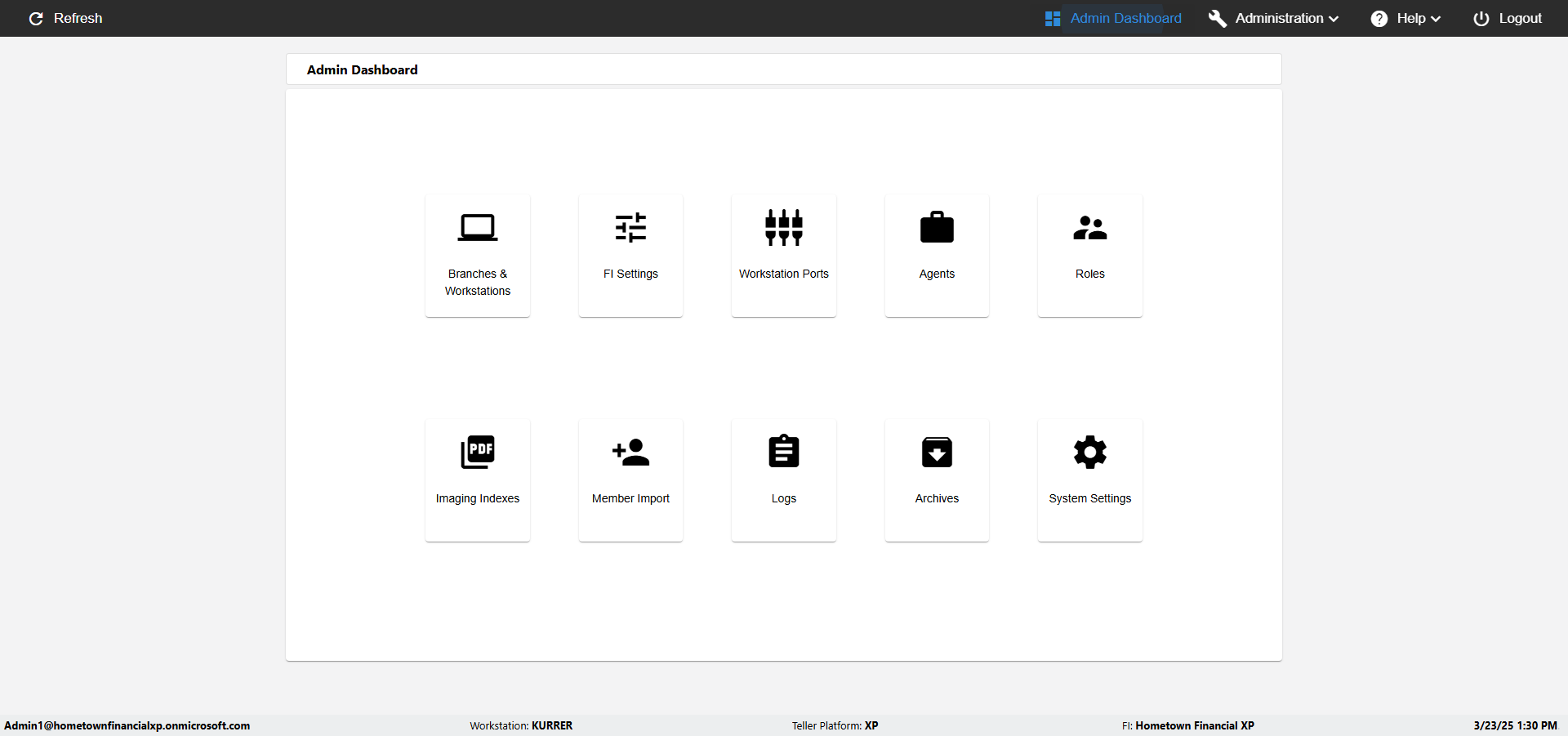Expand the Administration dropdown chevron
The image size is (1568, 736).
pos(1334,19)
